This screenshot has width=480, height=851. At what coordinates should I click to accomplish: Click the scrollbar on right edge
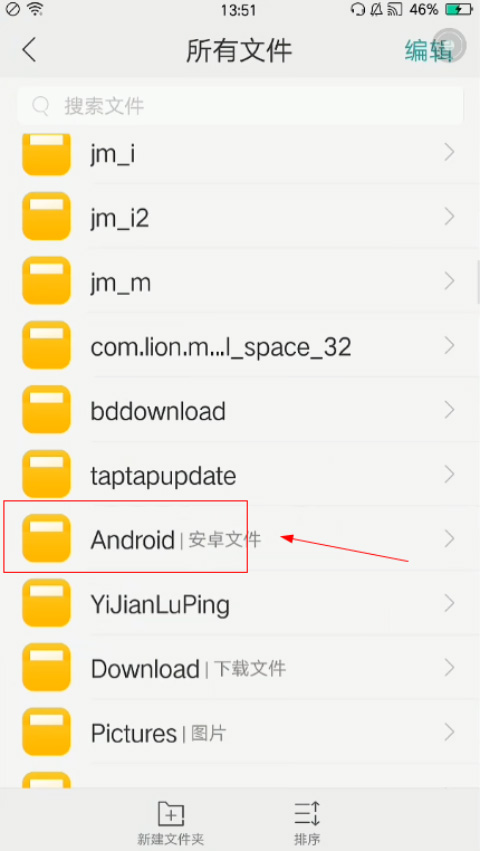tap(478, 281)
